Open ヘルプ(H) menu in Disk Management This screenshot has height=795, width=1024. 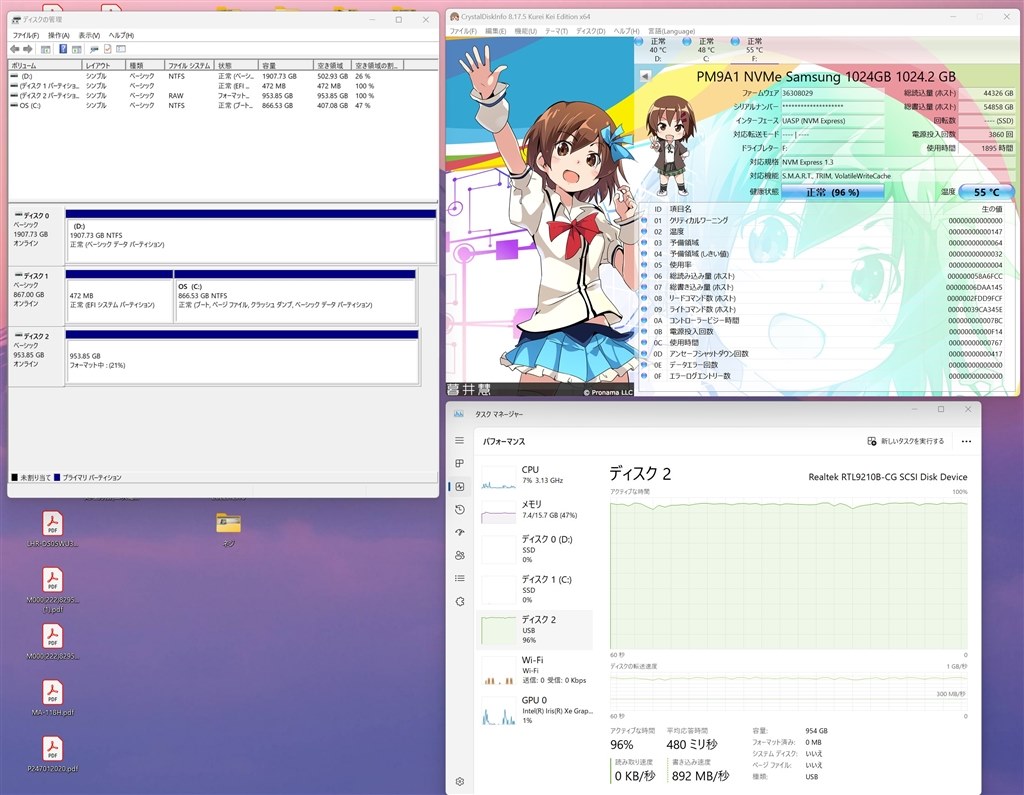coord(121,35)
